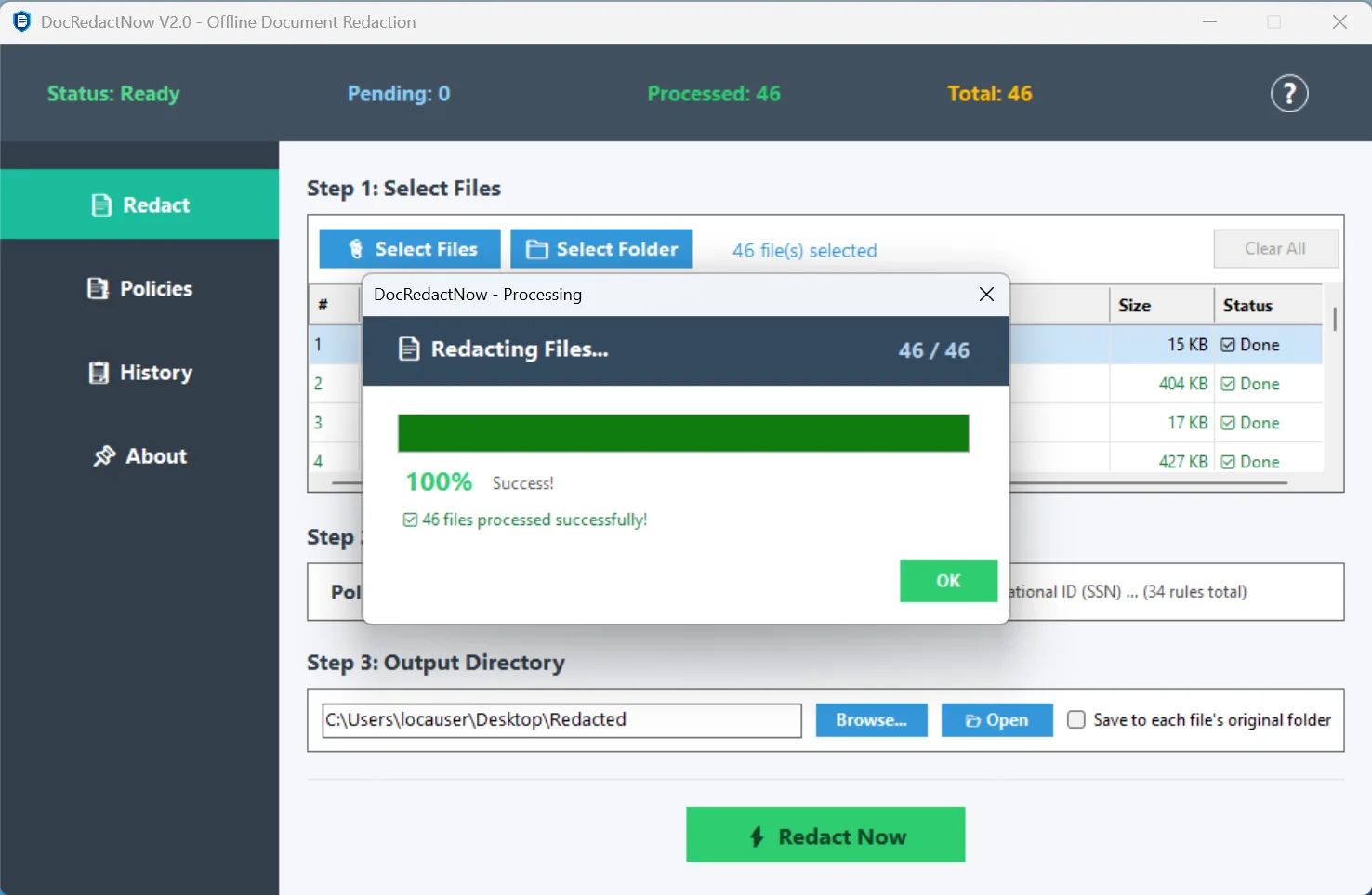Click the Select Folder button
The height and width of the screenshot is (895, 1372).
[601, 249]
